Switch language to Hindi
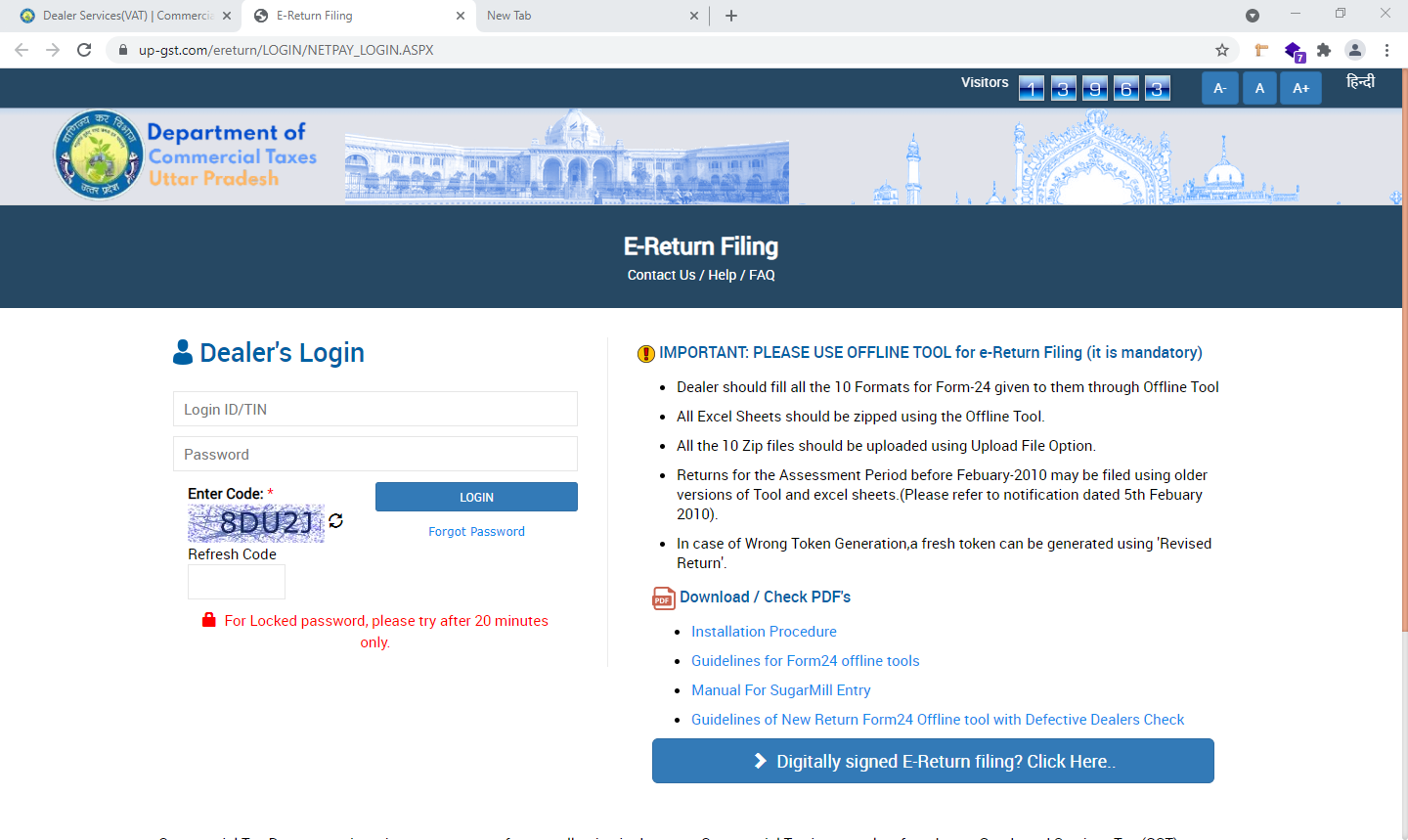This screenshot has height=840, width=1408. pyautogui.click(x=1360, y=82)
